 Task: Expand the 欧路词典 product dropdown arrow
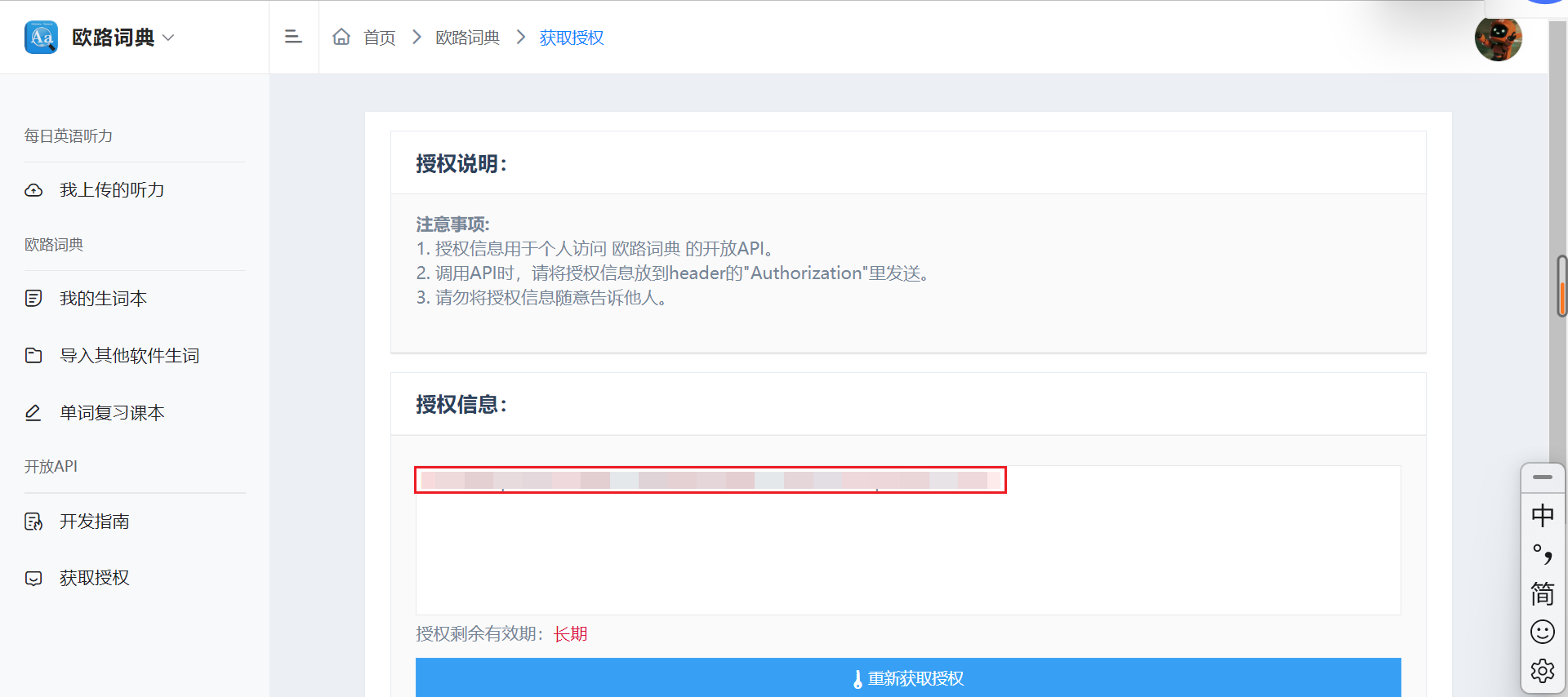pyautogui.click(x=169, y=38)
